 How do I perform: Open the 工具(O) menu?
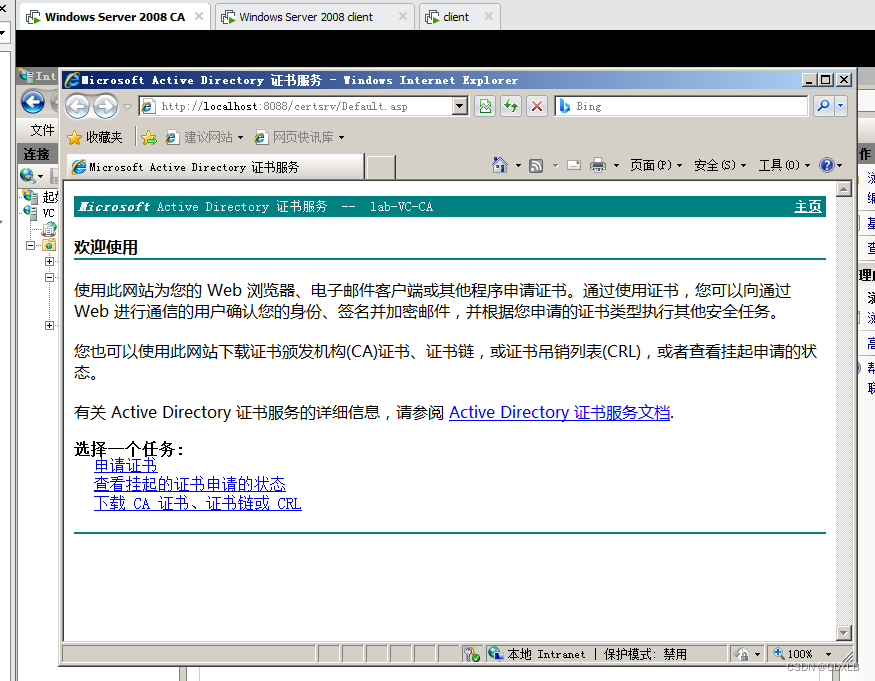[x=783, y=165]
